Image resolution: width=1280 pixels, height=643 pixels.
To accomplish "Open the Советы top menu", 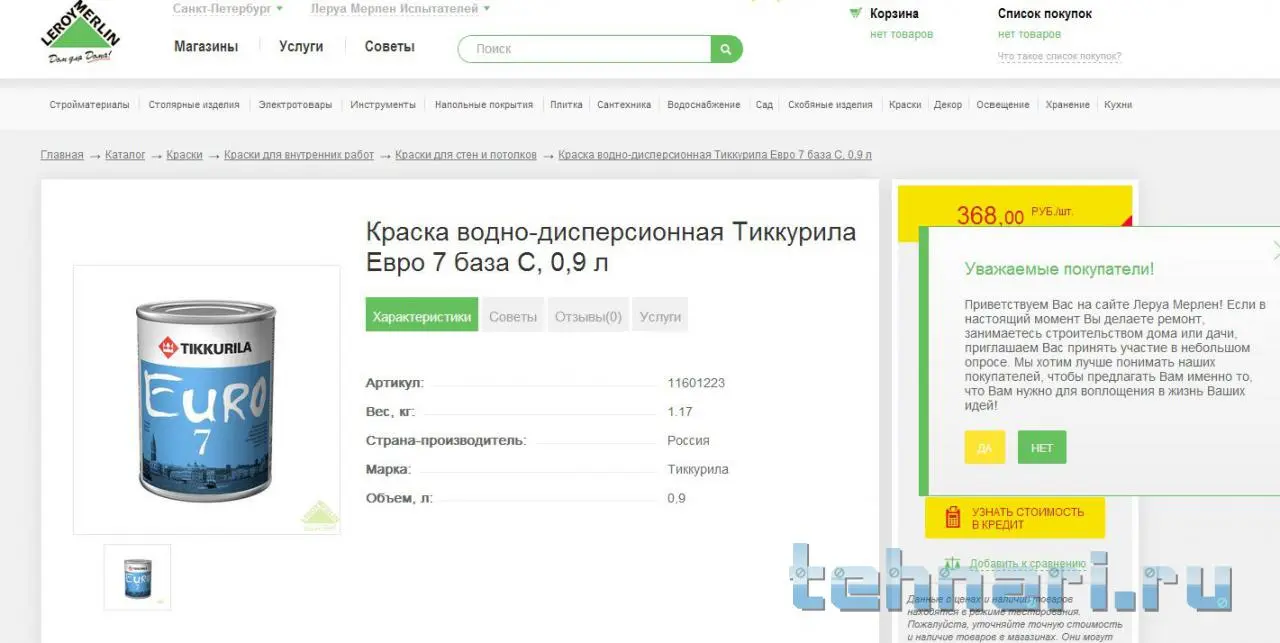I will (389, 47).
